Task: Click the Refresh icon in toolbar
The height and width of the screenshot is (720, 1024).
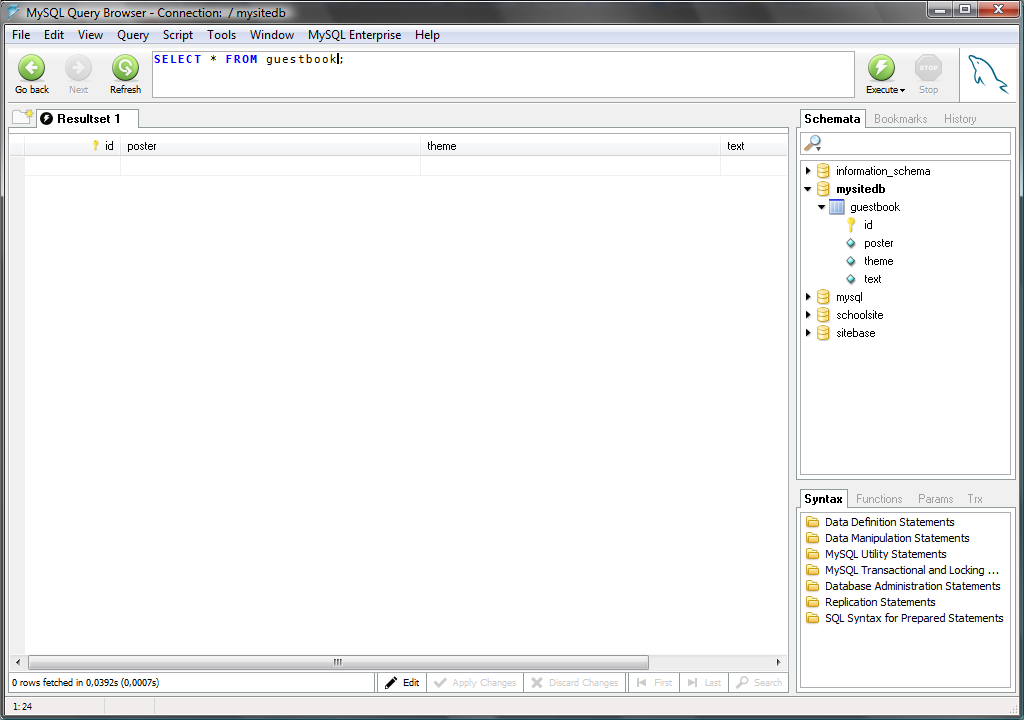Action: [x=125, y=68]
